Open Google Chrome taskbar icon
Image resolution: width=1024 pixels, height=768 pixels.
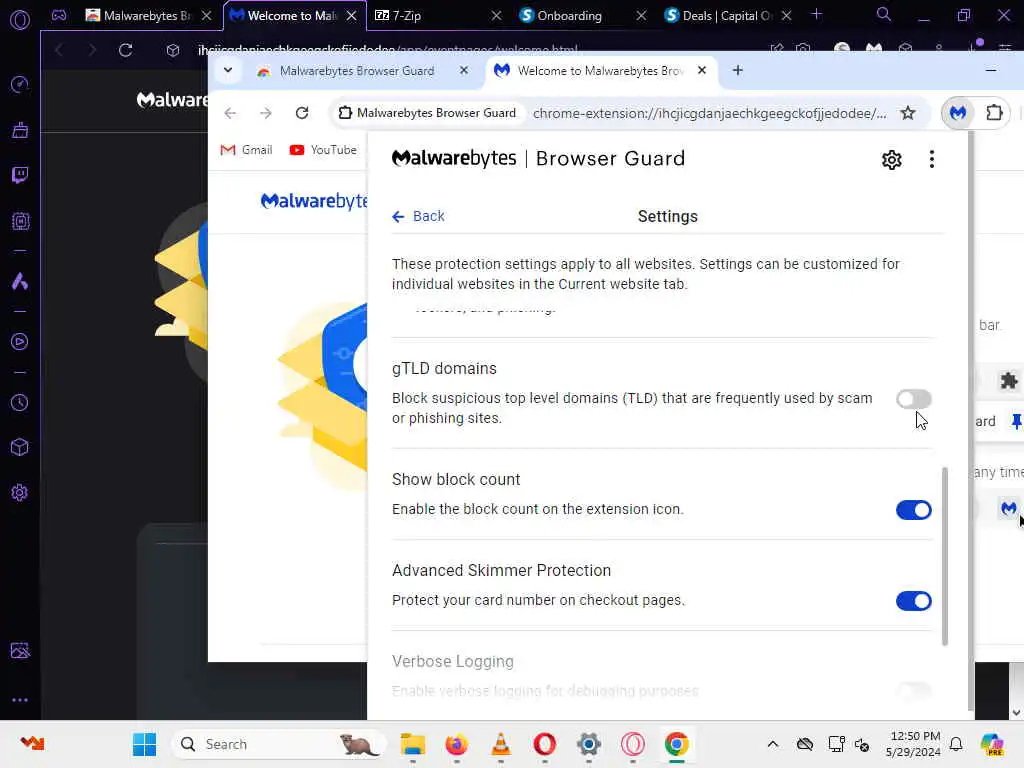point(677,744)
